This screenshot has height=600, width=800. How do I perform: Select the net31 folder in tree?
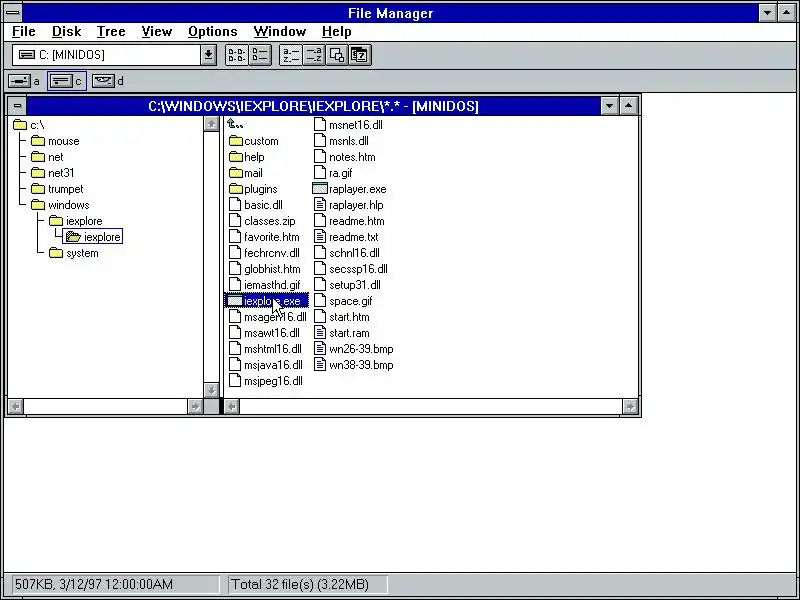[53, 173]
